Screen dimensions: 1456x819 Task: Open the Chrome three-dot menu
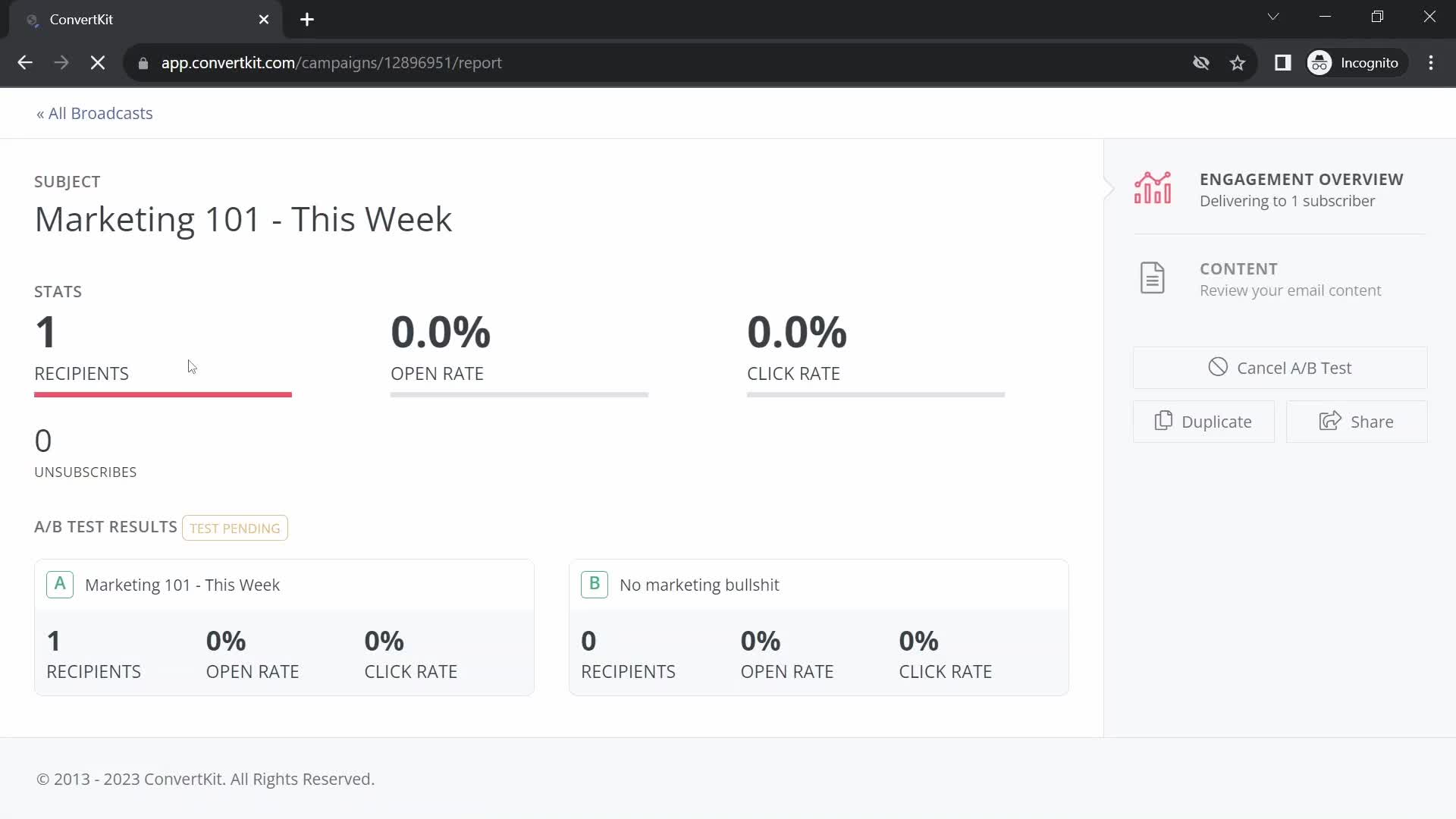tap(1430, 63)
